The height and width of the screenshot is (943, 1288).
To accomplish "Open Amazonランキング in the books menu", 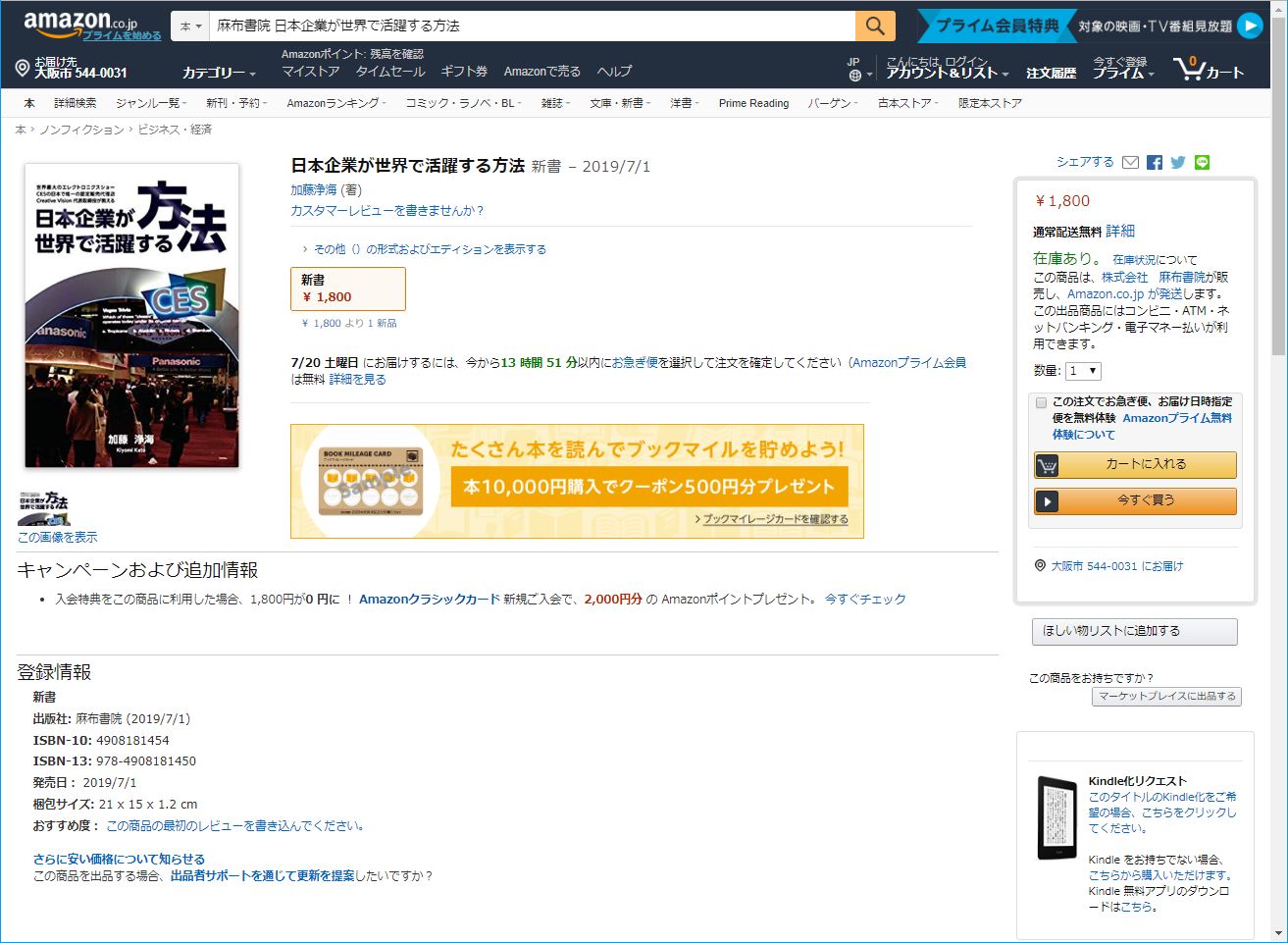I will tap(335, 103).
